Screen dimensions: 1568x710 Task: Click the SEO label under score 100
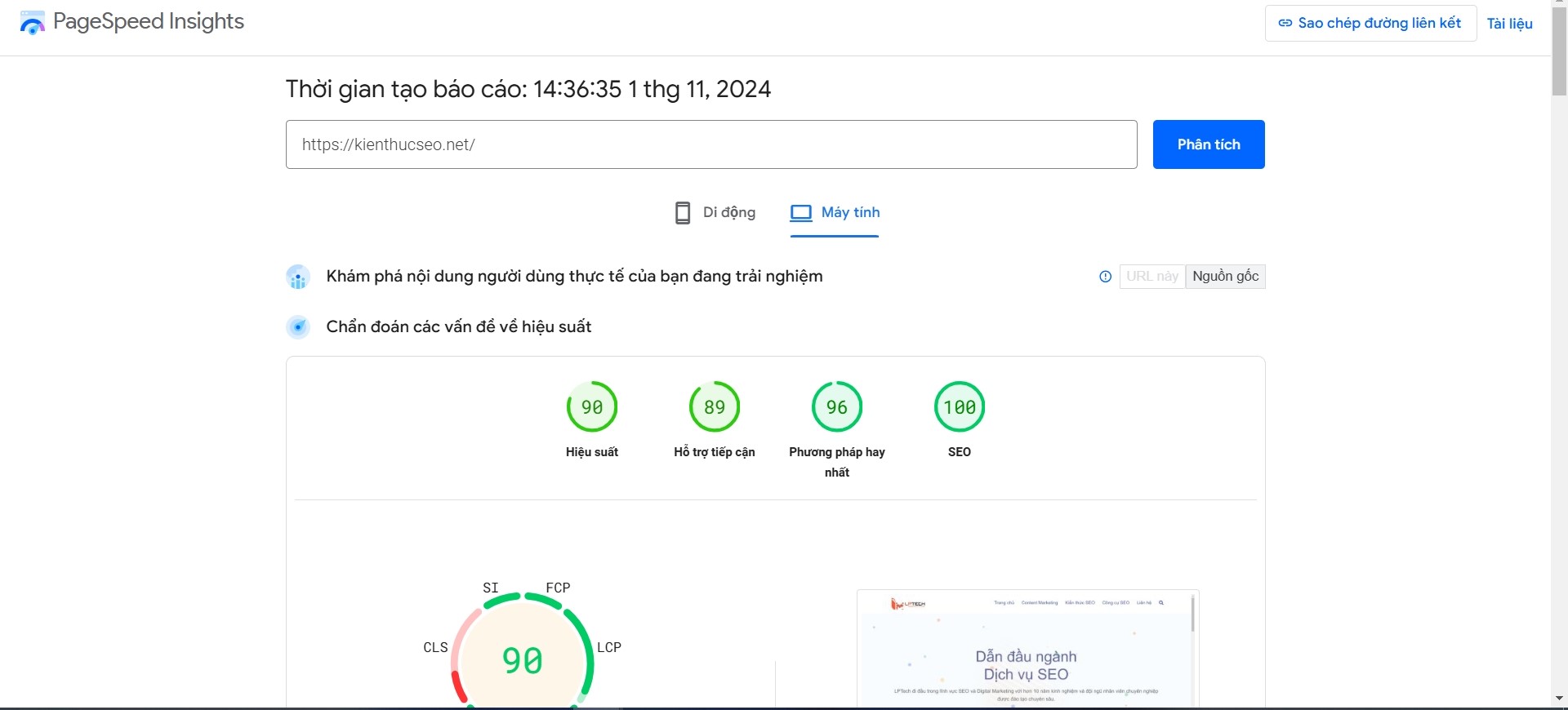[x=960, y=452]
